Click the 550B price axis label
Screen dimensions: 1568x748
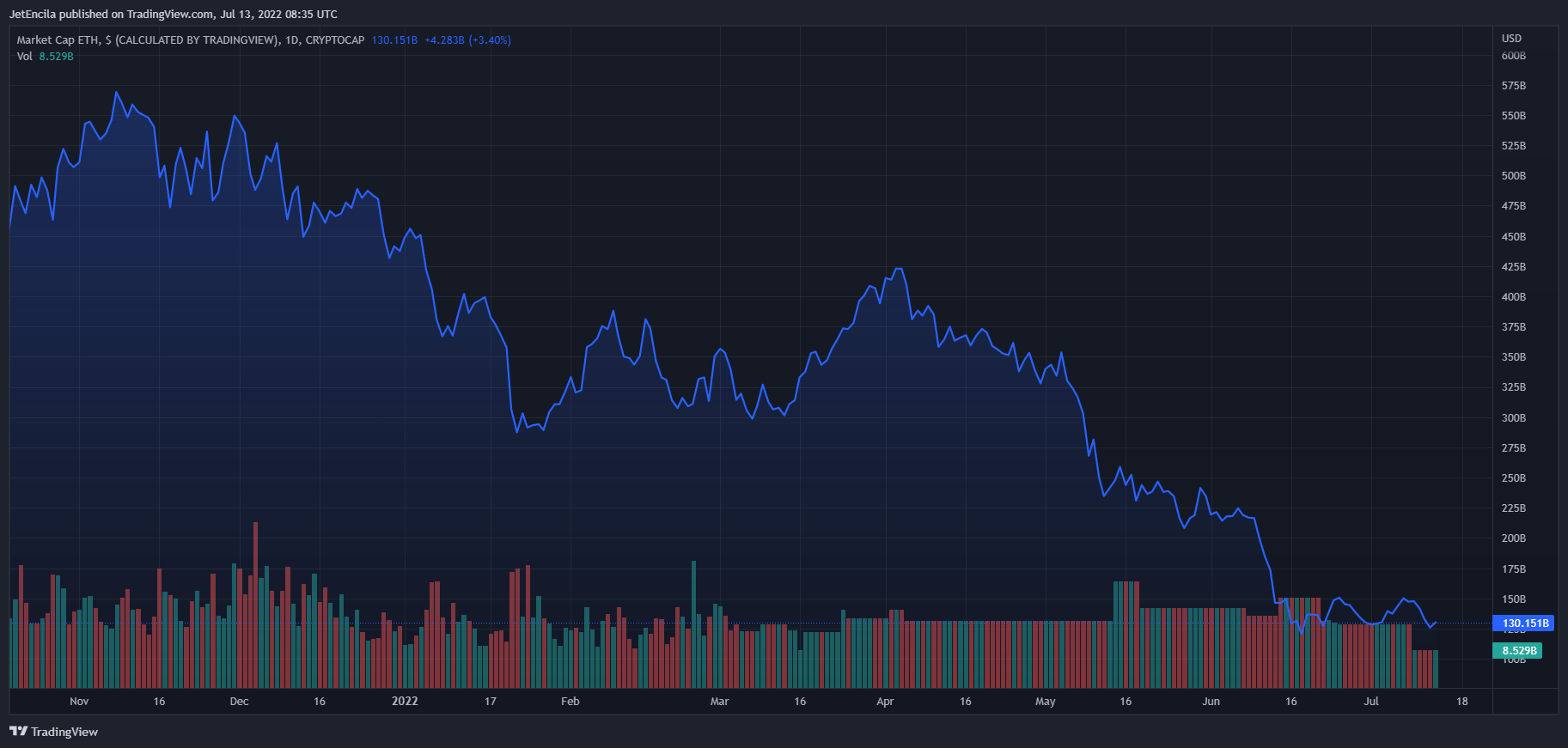[1514, 116]
